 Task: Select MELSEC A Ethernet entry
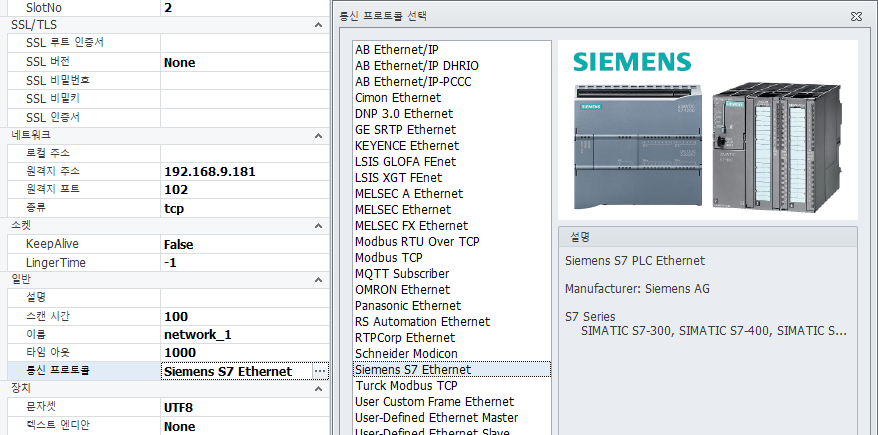(x=451, y=194)
